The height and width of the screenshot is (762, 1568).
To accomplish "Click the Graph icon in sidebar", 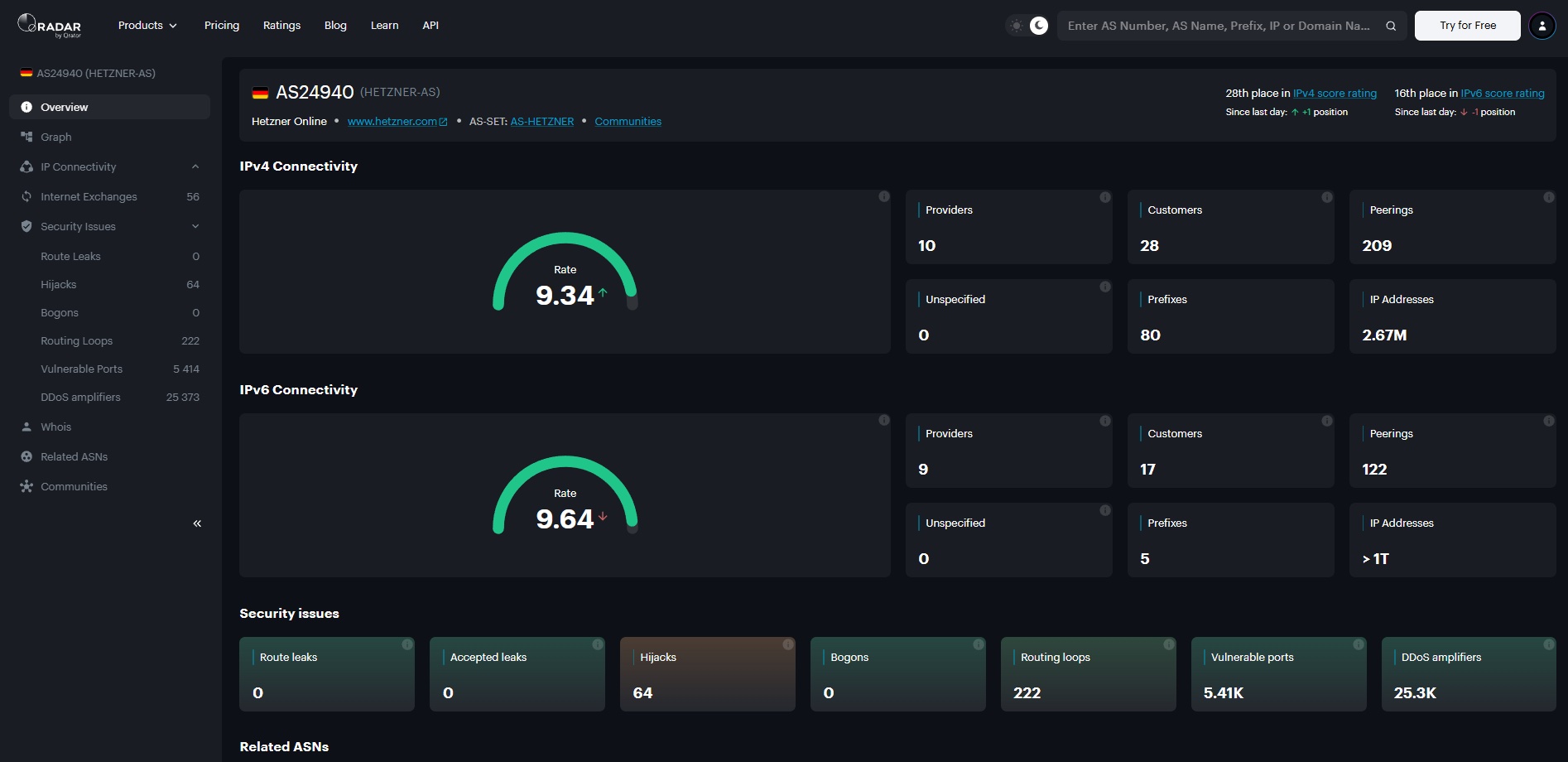I will click(x=26, y=137).
